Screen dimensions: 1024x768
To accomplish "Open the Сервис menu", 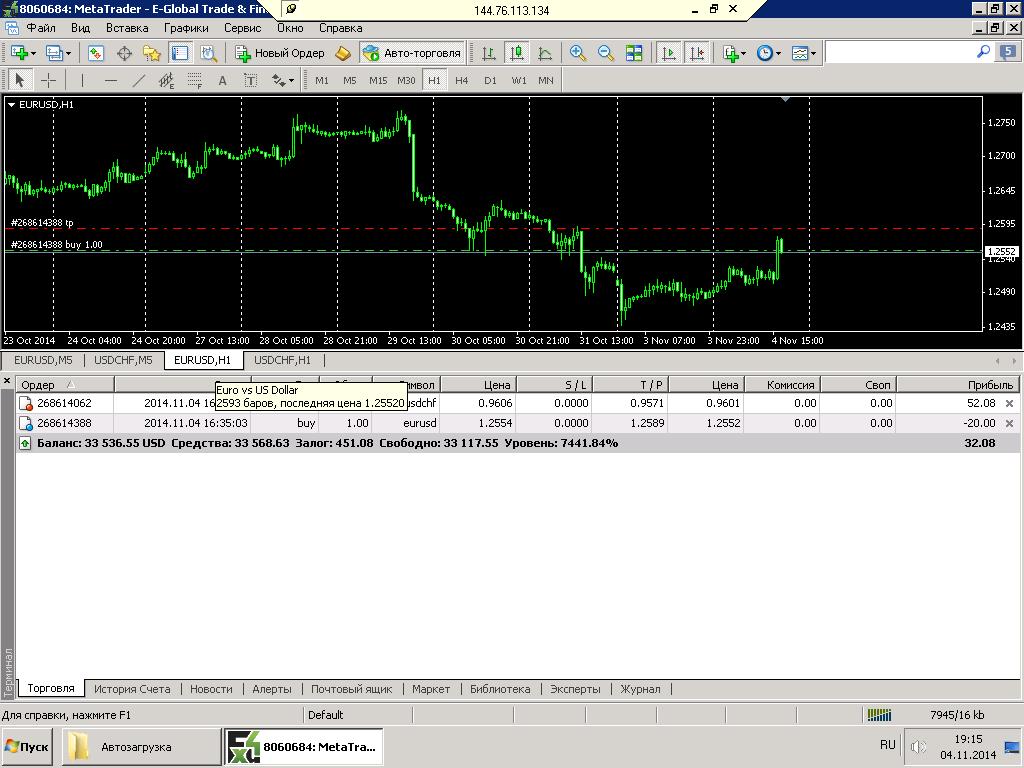I will coord(242,28).
